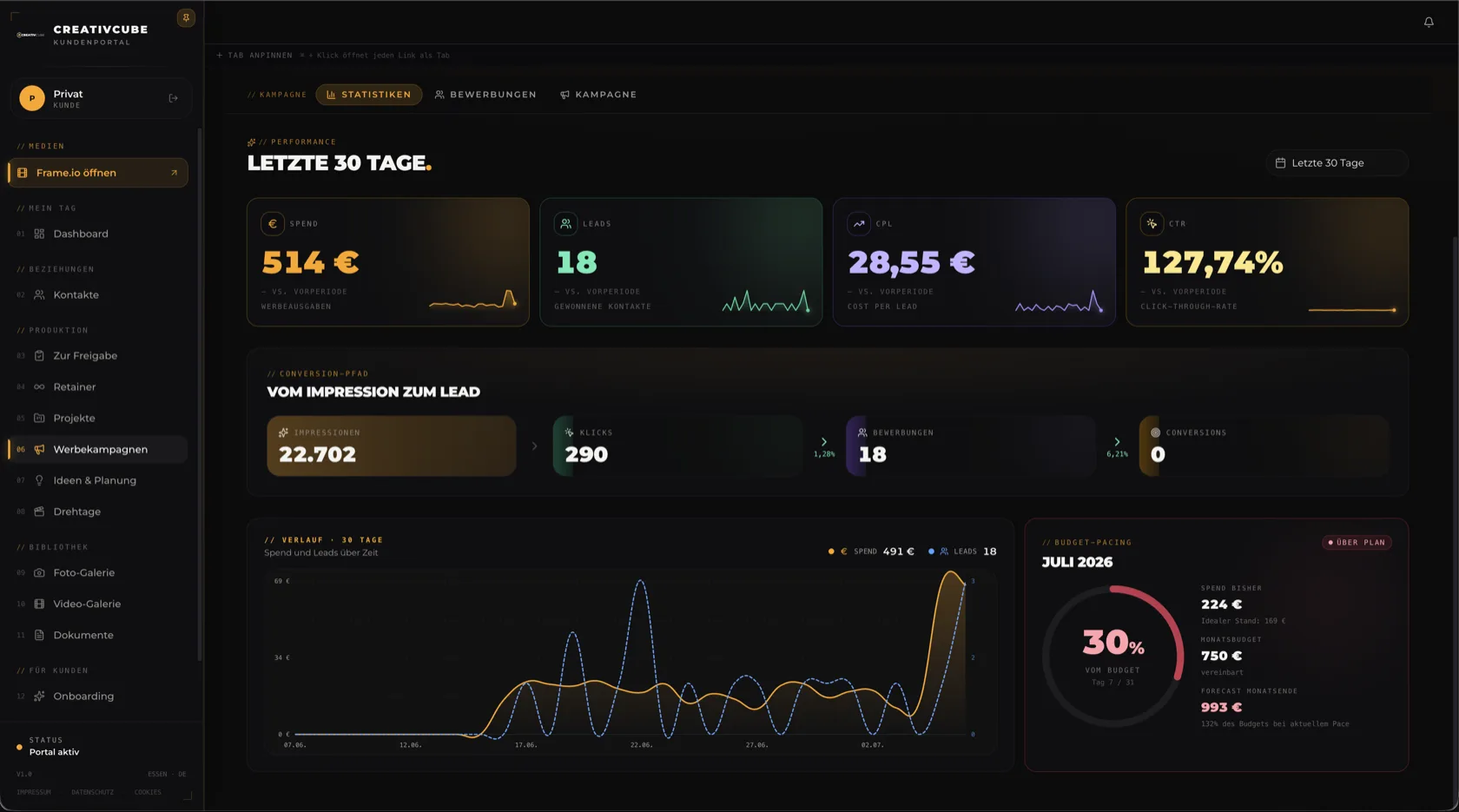The image size is (1459, 812).
Task: Open Onboarding
Action: 98,696
